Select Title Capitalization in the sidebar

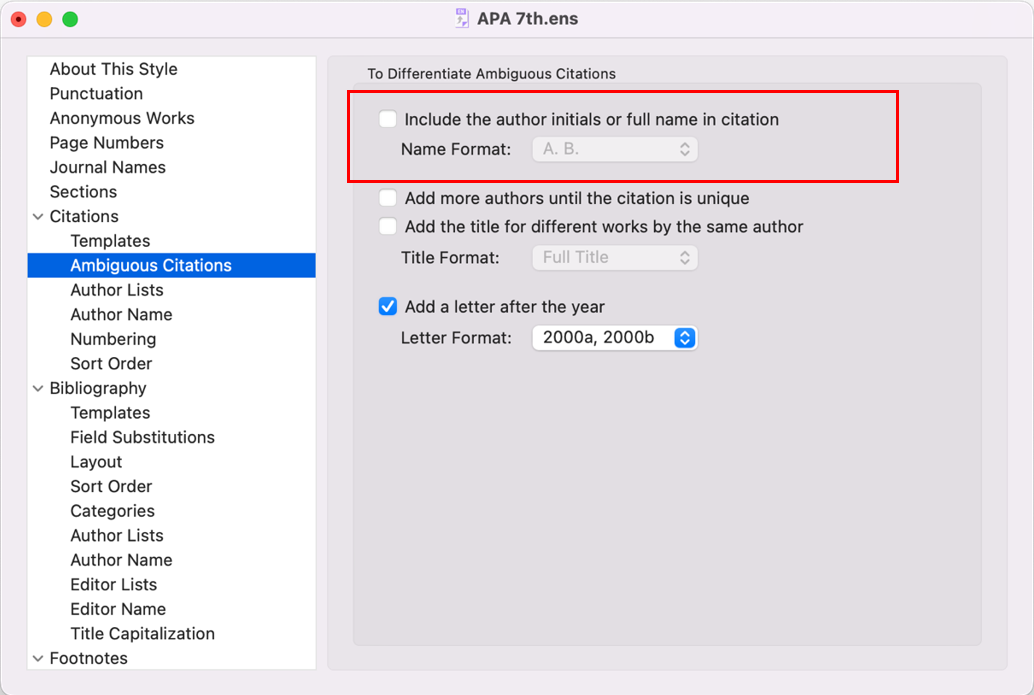[142, 633]
